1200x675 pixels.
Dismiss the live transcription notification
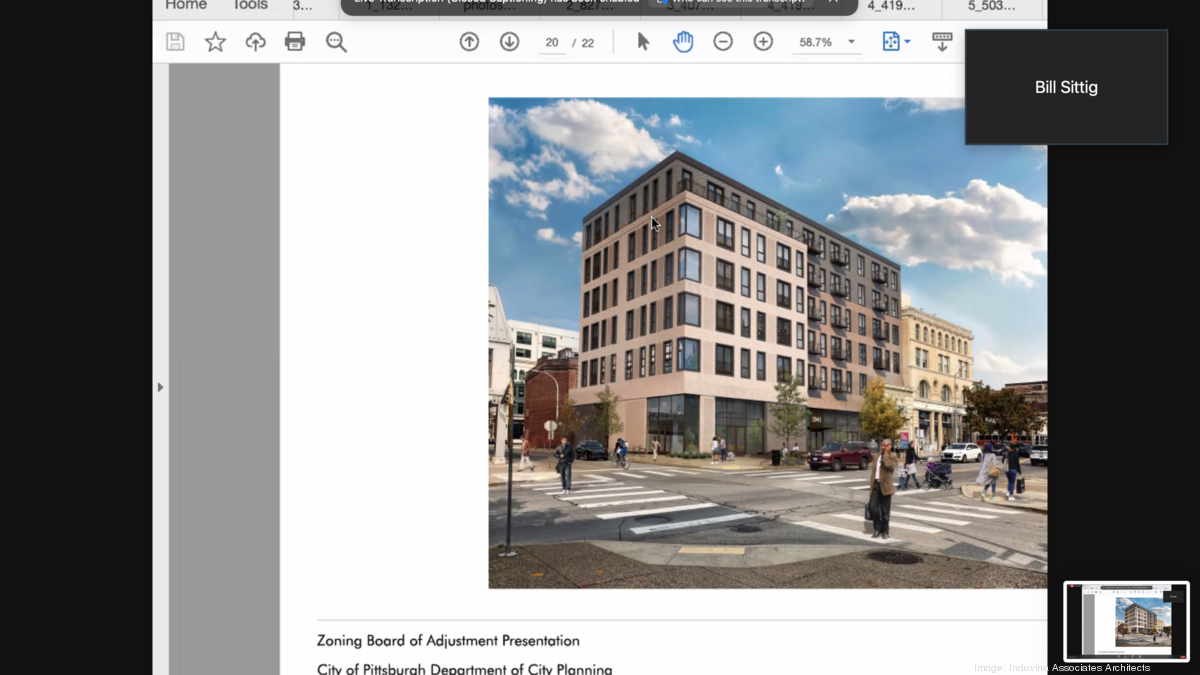tap(833, 3)
